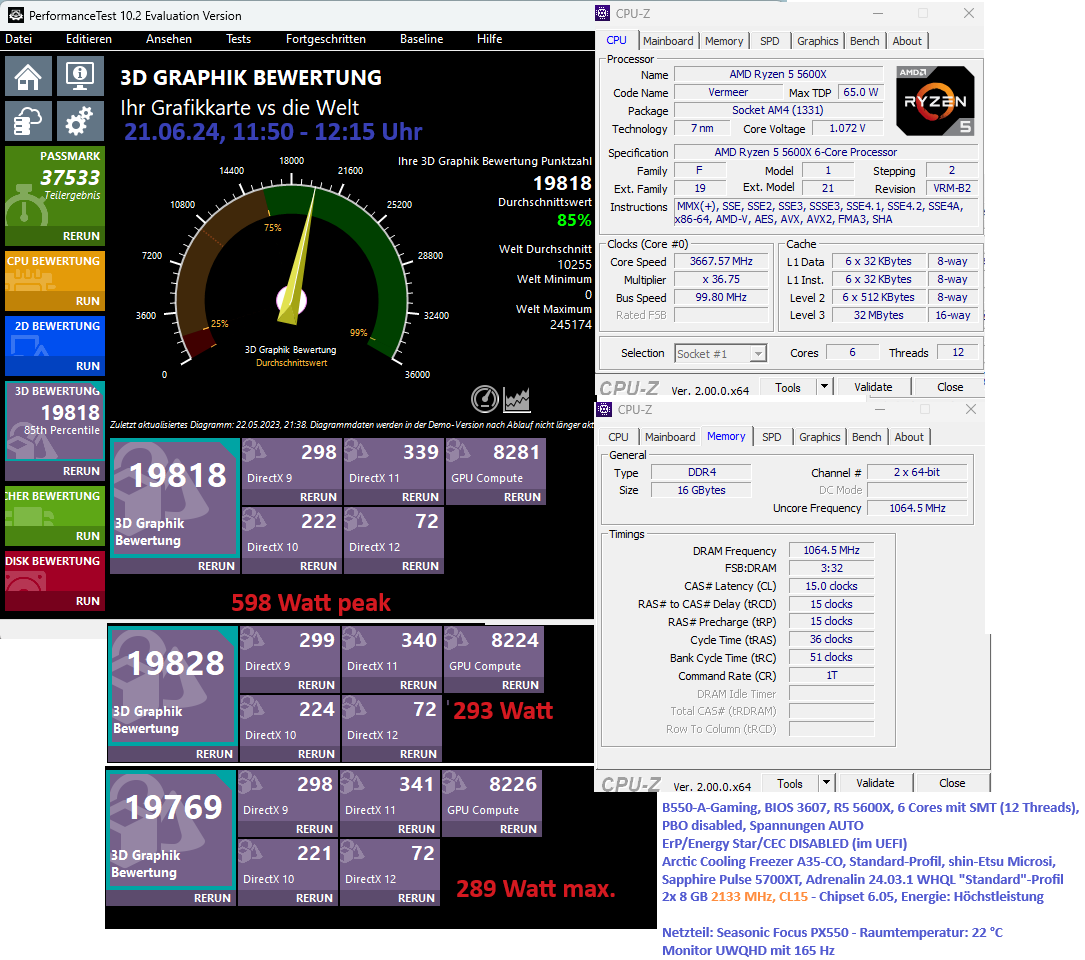The image size is (1085, 960).
Task: Open the Editieren menu
Action: (x=89, y=39)
